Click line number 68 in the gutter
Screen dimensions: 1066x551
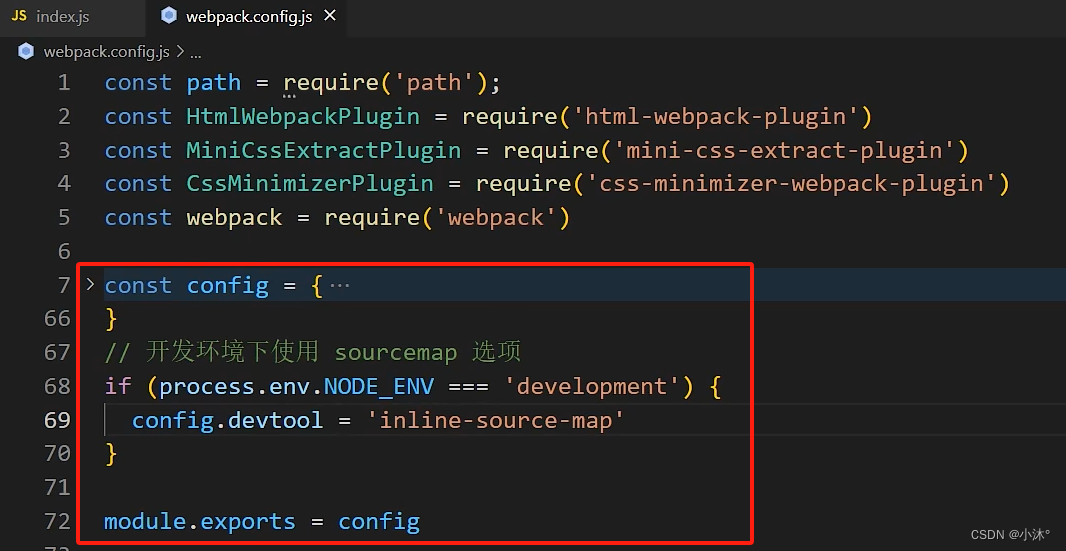click(x=57, y=387)
